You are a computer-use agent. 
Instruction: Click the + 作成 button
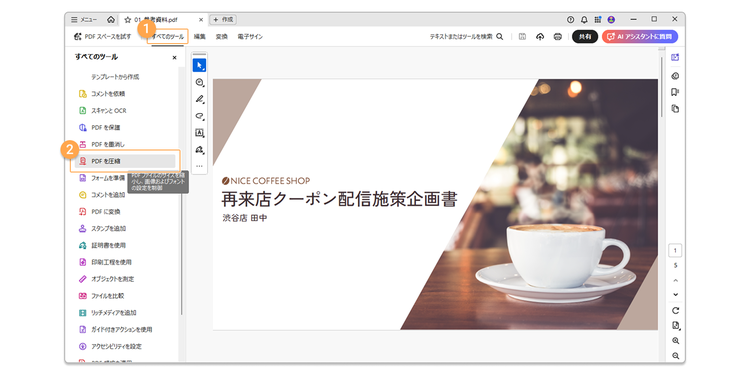(223, 20)
